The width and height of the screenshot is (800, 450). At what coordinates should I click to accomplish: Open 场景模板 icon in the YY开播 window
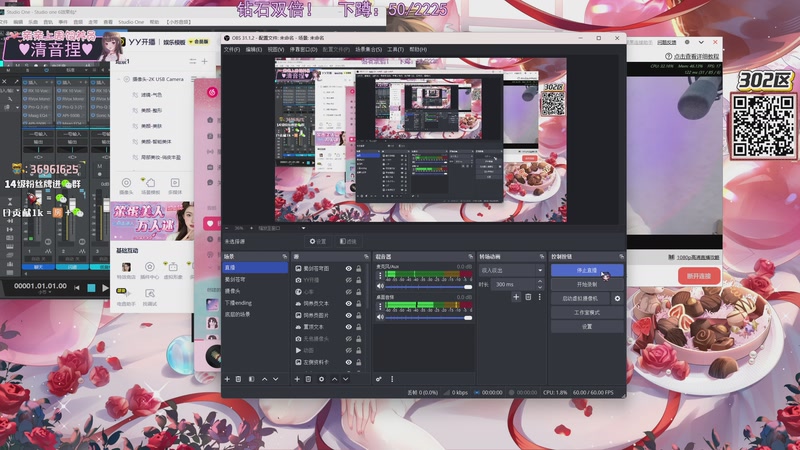point(151,185)
